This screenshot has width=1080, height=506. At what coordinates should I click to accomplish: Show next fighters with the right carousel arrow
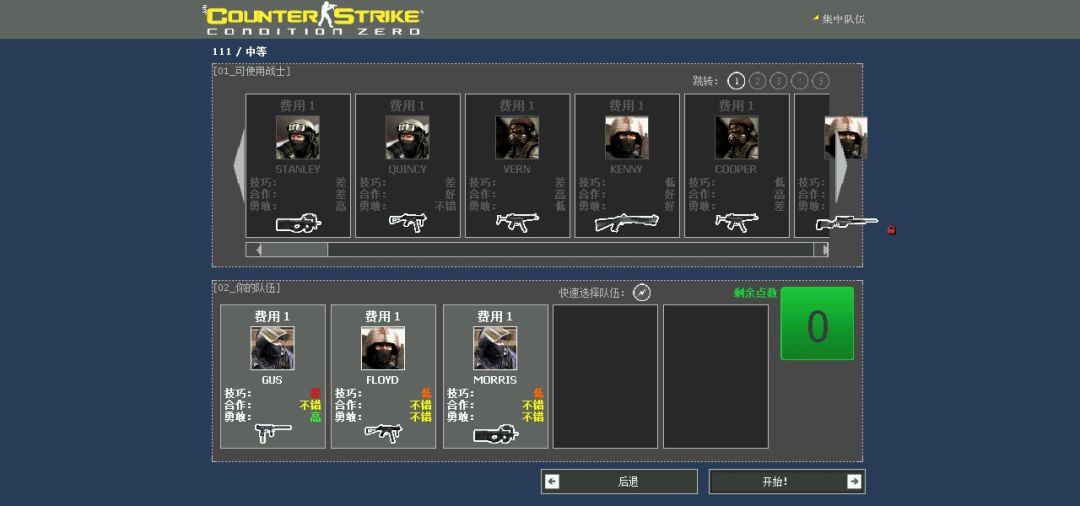tap(841, 167)
